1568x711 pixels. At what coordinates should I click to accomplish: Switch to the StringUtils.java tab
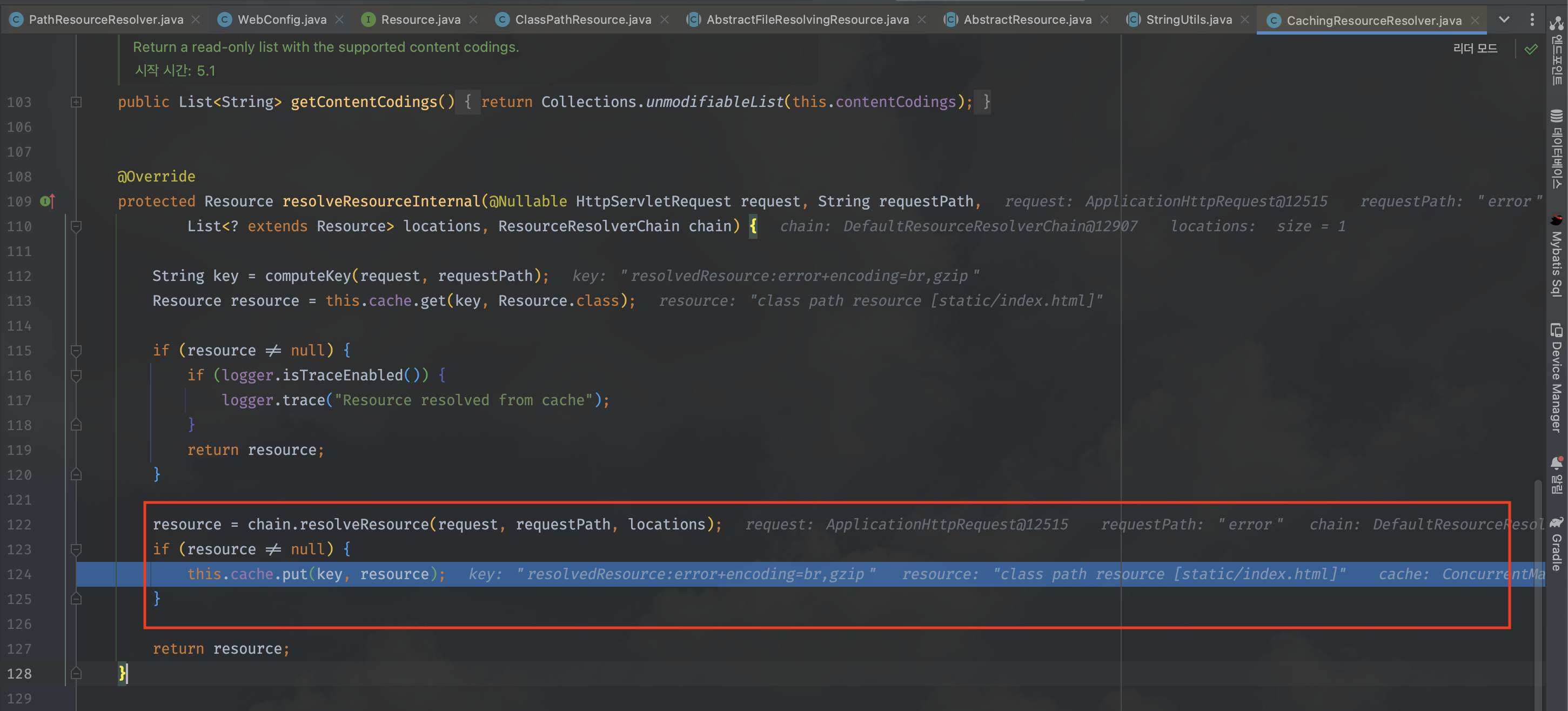click(1188, 19)
